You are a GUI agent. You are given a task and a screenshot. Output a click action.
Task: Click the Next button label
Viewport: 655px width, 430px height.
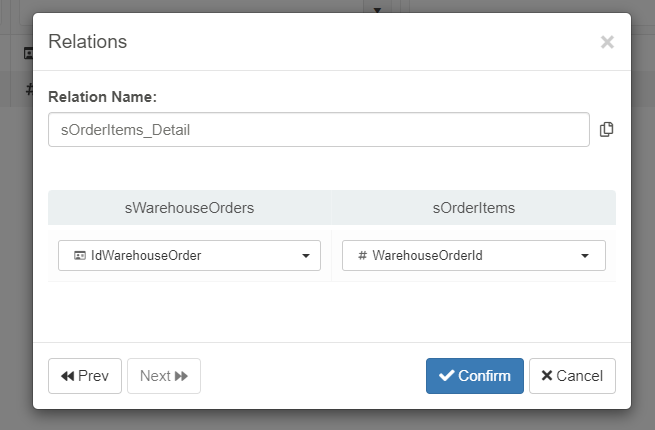point(155,376)
